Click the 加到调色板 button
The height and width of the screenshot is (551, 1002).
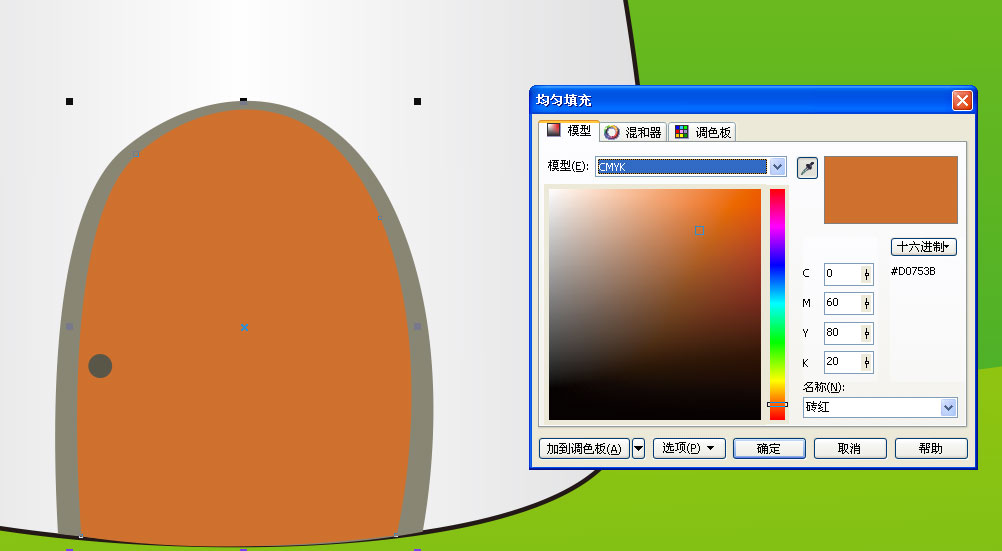(584, 448)
